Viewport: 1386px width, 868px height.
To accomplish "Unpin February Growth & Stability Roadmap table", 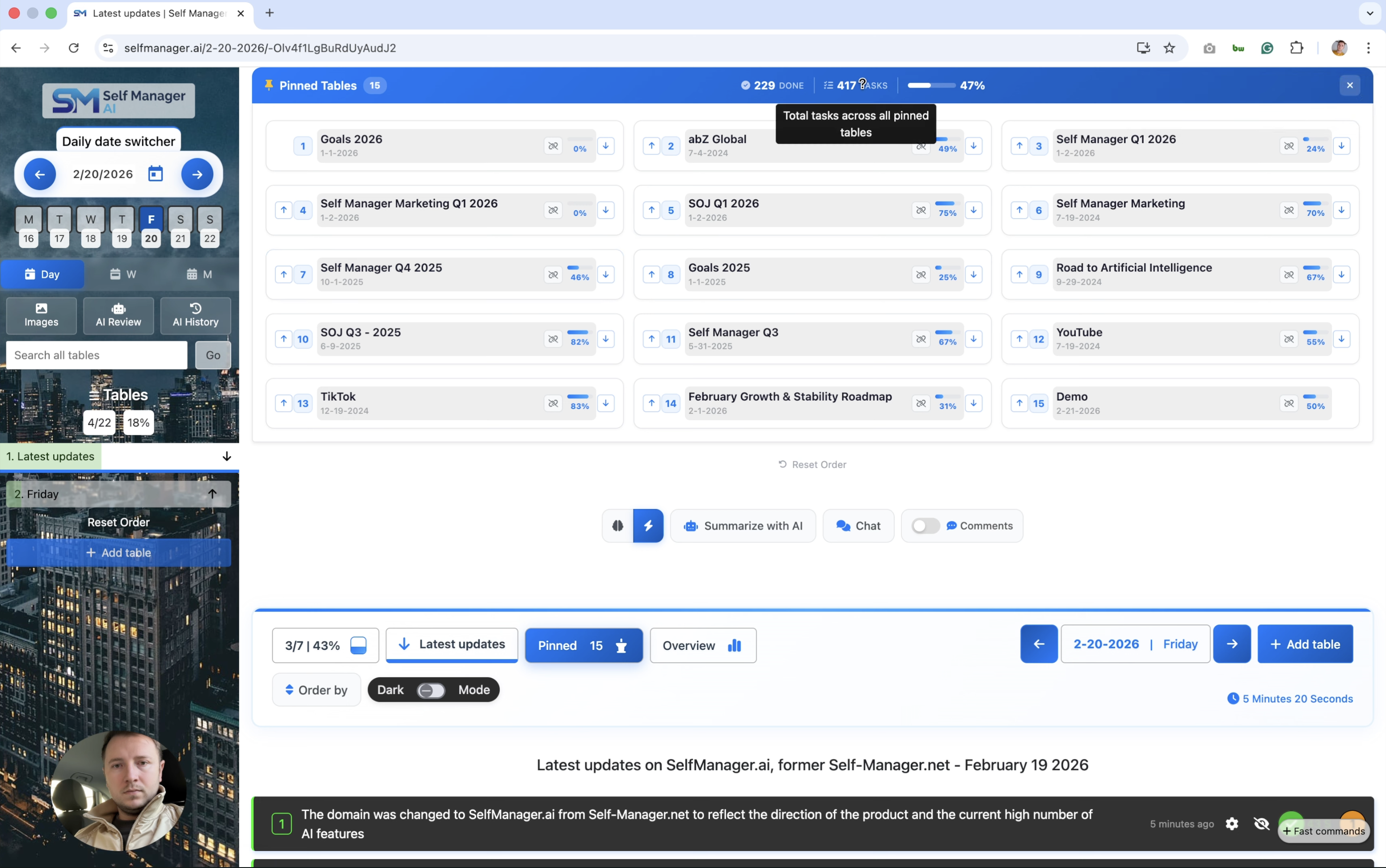I will [x=921, y=403].
